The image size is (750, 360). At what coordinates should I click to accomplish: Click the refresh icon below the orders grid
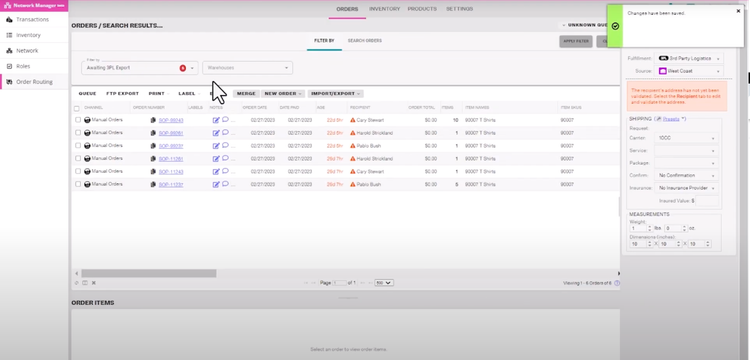[x=77, y=283]
